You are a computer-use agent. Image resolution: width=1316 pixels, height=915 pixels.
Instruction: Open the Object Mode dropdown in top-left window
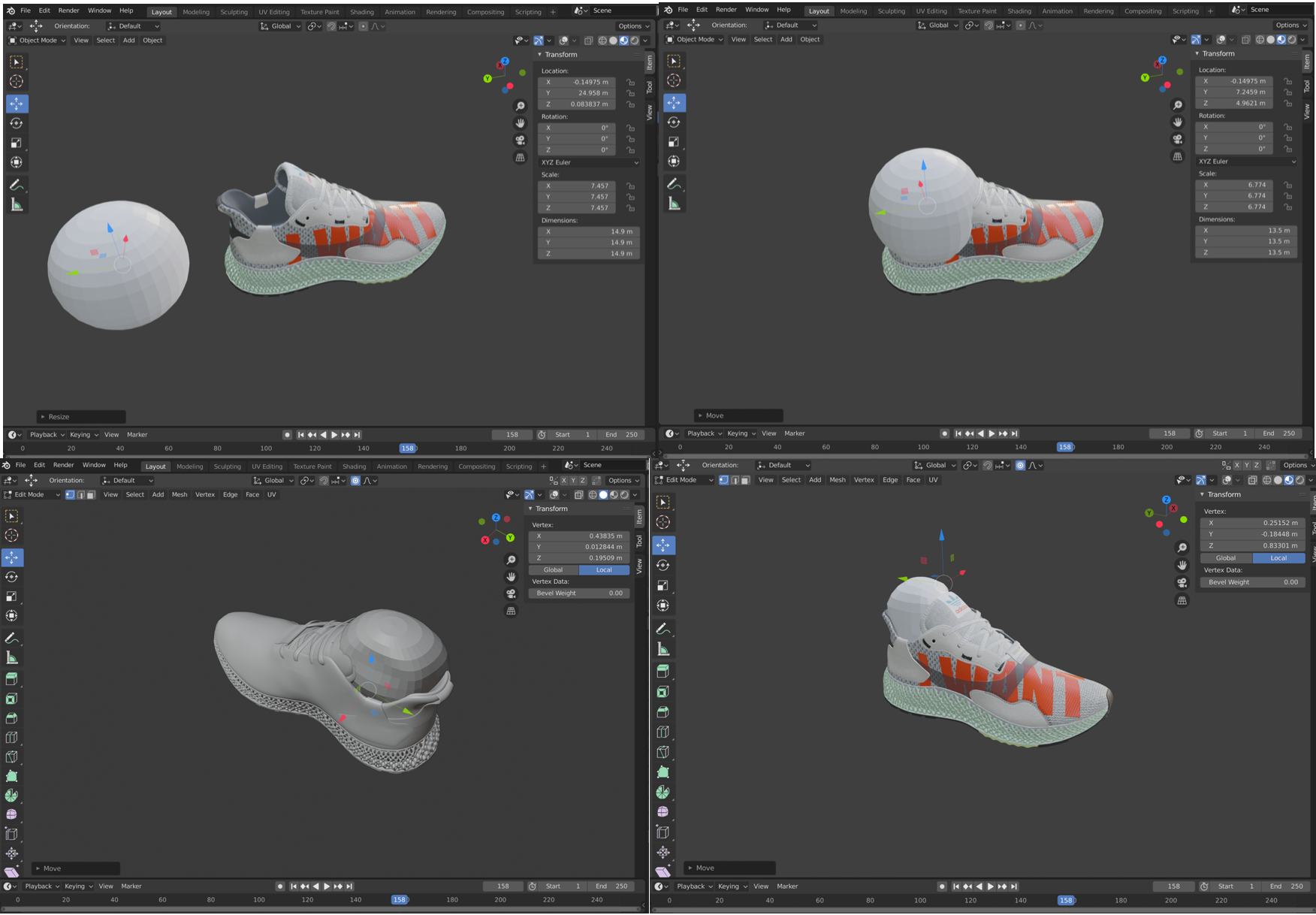pyautogui.click(x=38, y=41)
